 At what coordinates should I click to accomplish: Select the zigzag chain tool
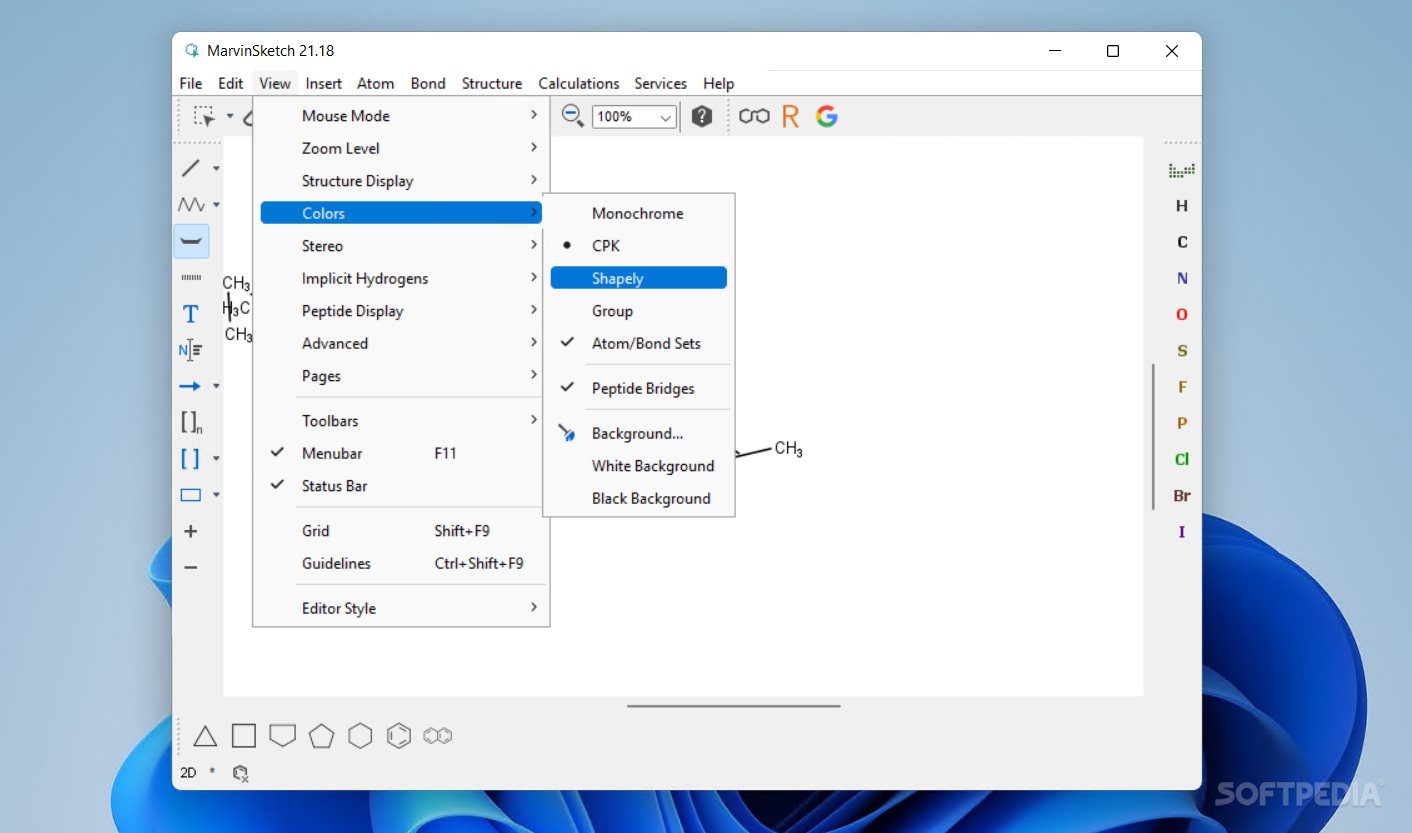pos(191,204)
